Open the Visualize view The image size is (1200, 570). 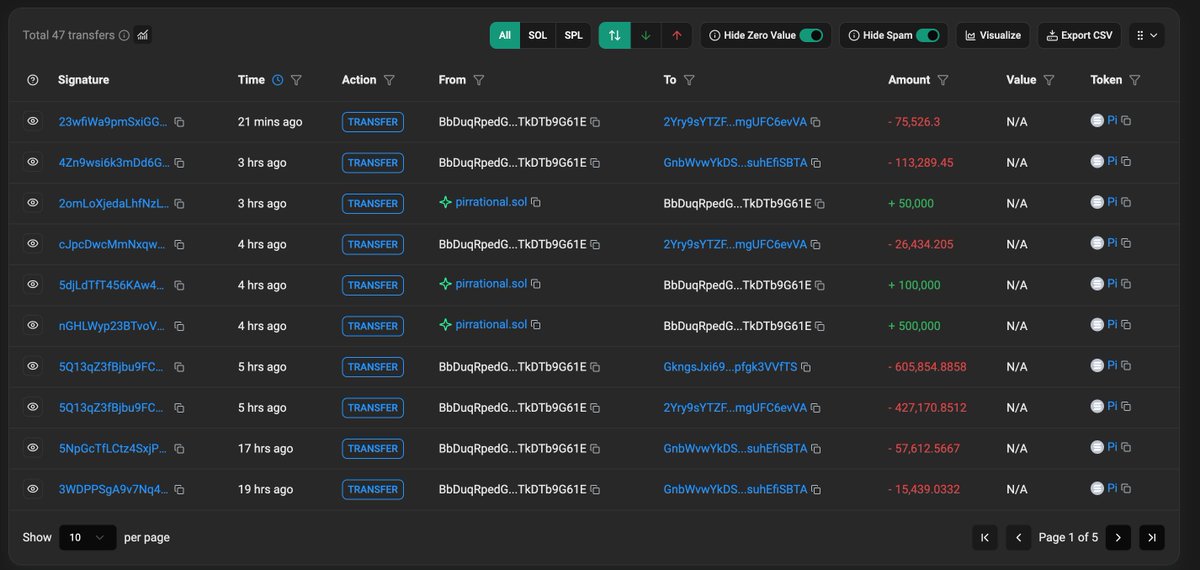pyautogui.click(x=992, y=35)
